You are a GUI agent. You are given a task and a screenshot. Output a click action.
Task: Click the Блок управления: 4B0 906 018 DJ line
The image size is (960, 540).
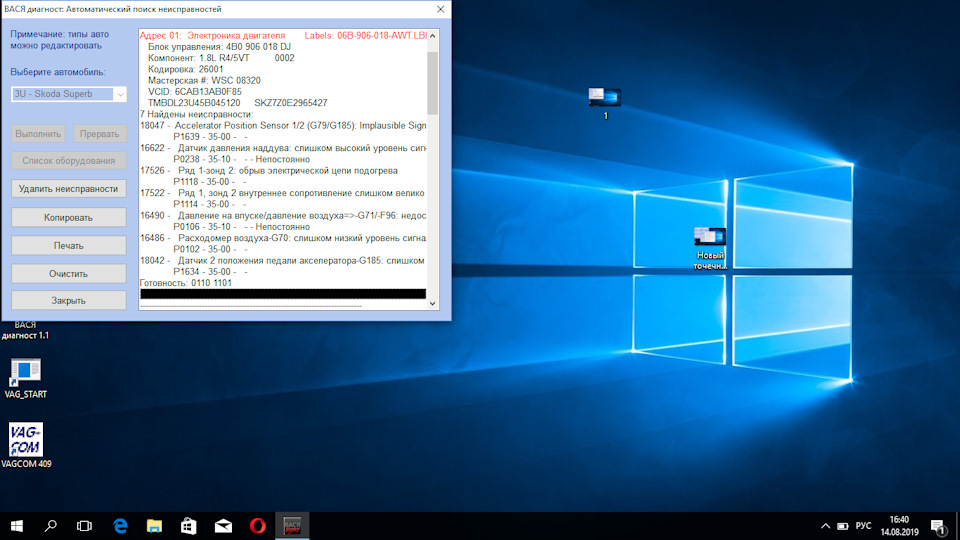point(219,47)
